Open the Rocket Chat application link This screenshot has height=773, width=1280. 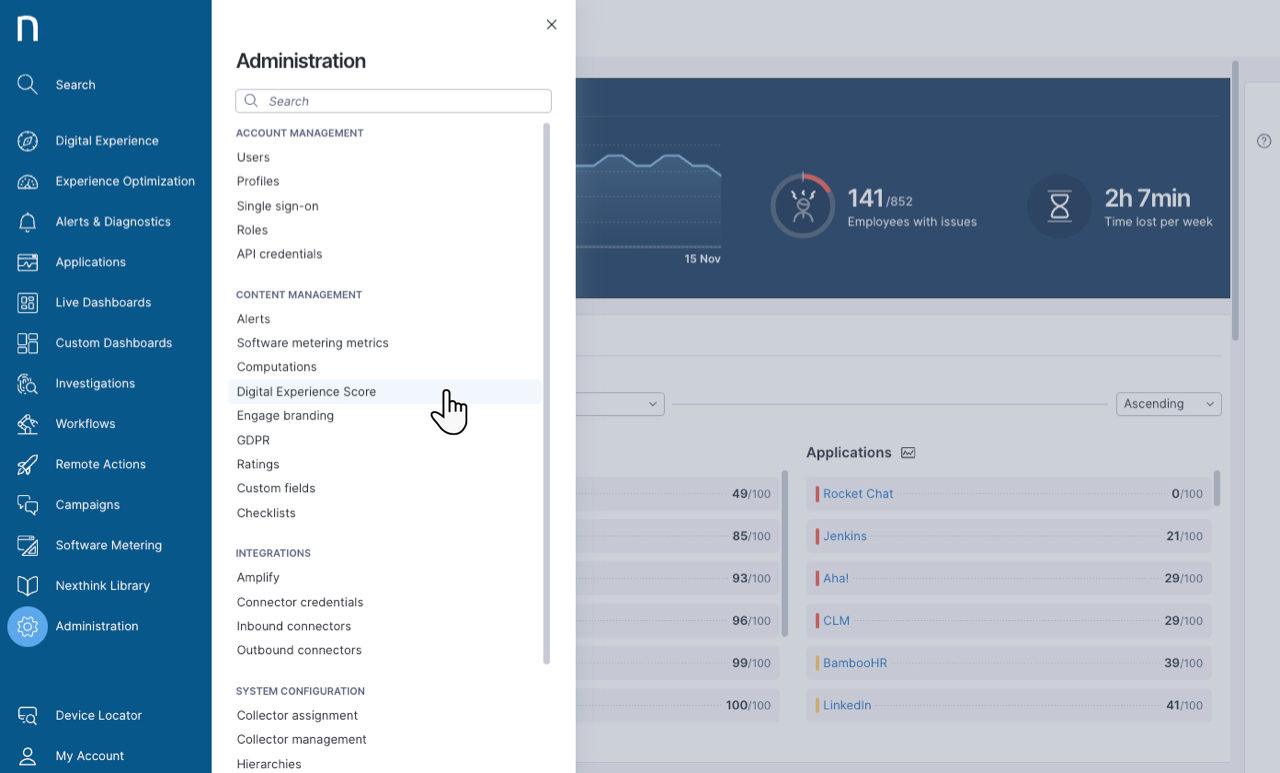pyautogui.click(x=858, y=494)
